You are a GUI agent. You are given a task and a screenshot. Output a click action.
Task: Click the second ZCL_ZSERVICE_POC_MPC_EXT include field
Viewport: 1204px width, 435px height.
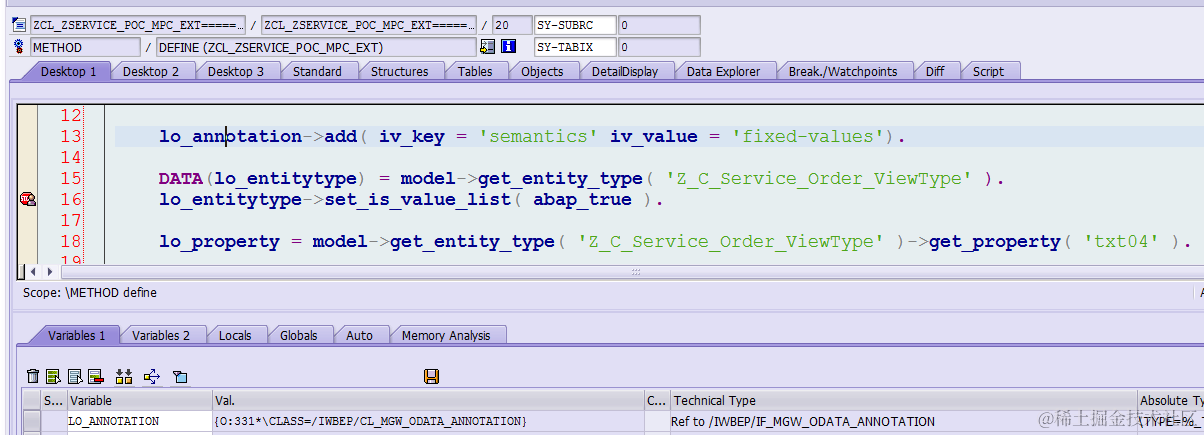click(x=369, y=25)
